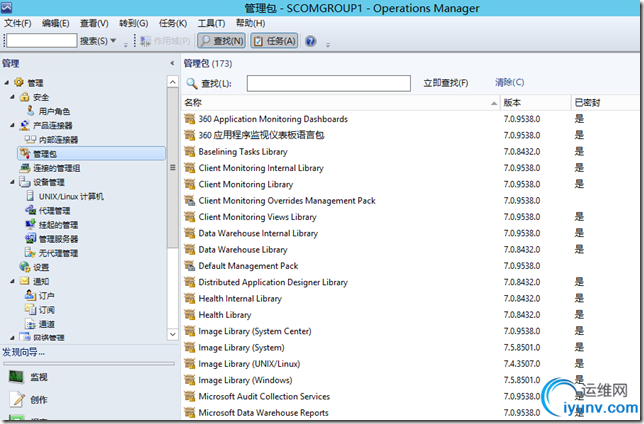The width and height of the screenshot is (644, 424).
Task: Open the 转到(G) menu
Action: (x=133, y=23)
